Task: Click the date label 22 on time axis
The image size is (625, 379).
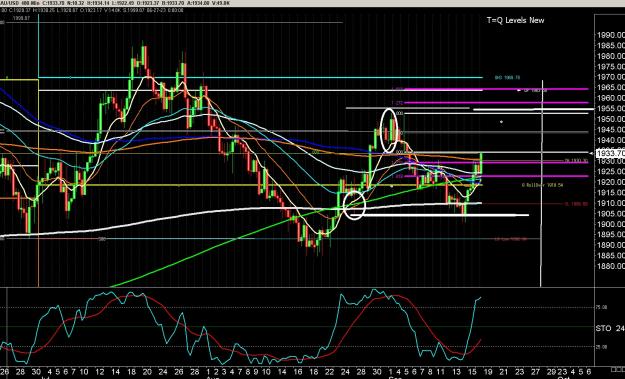Action: (x=330, y=371)
